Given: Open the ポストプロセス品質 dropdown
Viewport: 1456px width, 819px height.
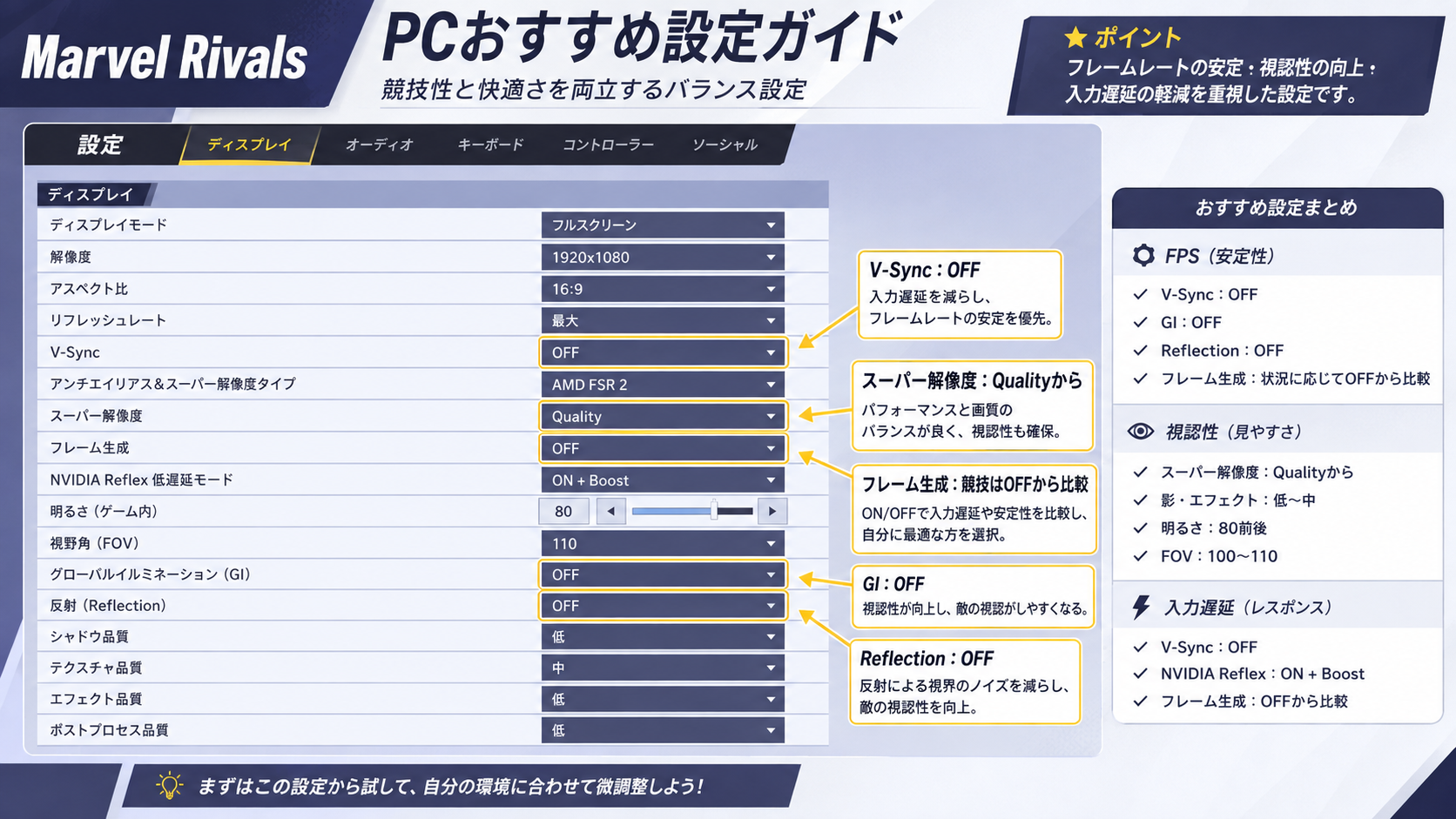Looking at the screenshot, I should [663, 730].
